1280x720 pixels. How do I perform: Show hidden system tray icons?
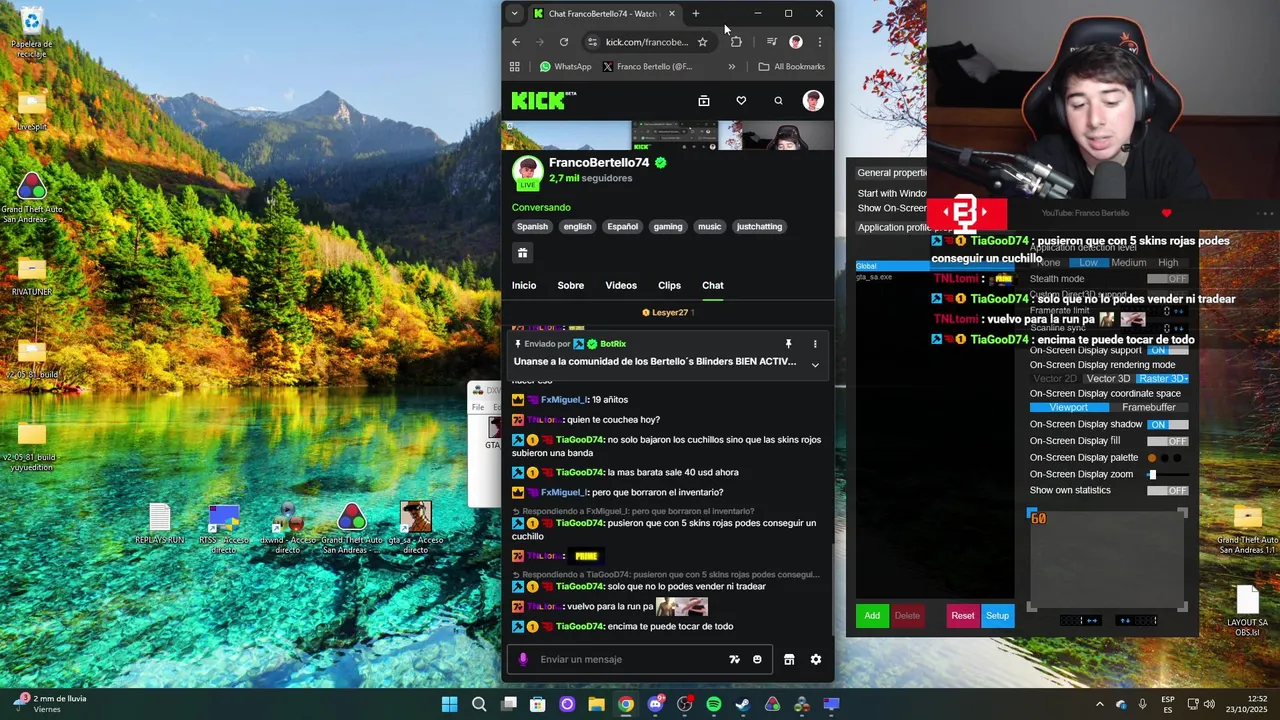(x=1100, y=705)
